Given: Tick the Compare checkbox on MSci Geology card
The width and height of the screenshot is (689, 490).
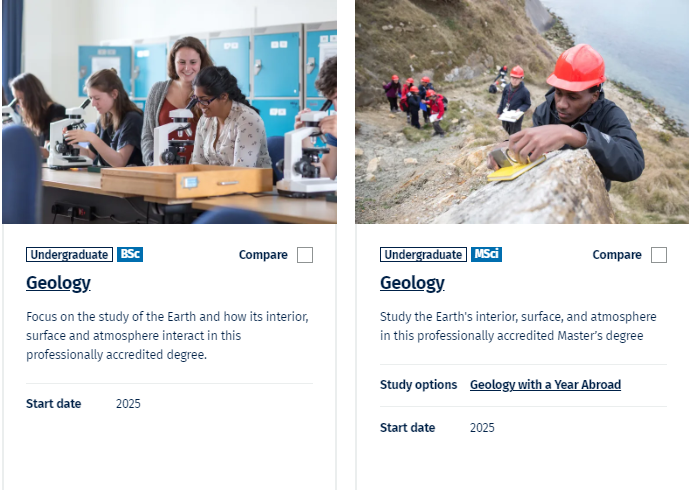Looking at the screenshot, I should pos(659,255).
